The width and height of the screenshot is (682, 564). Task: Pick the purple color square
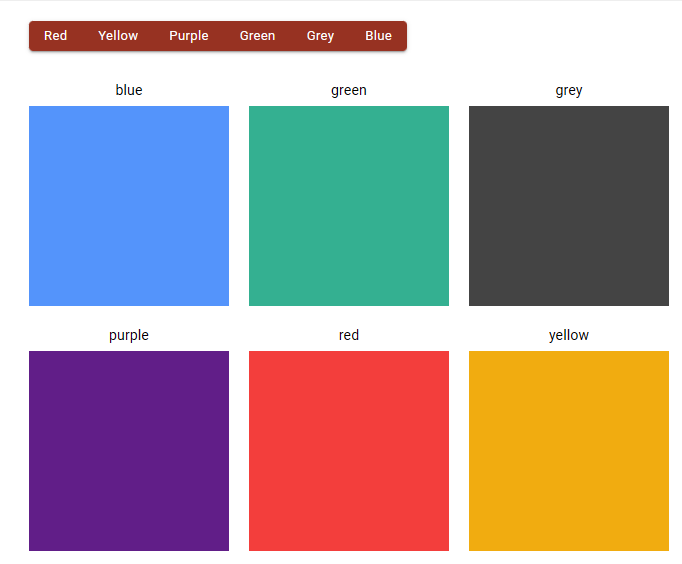129,451
